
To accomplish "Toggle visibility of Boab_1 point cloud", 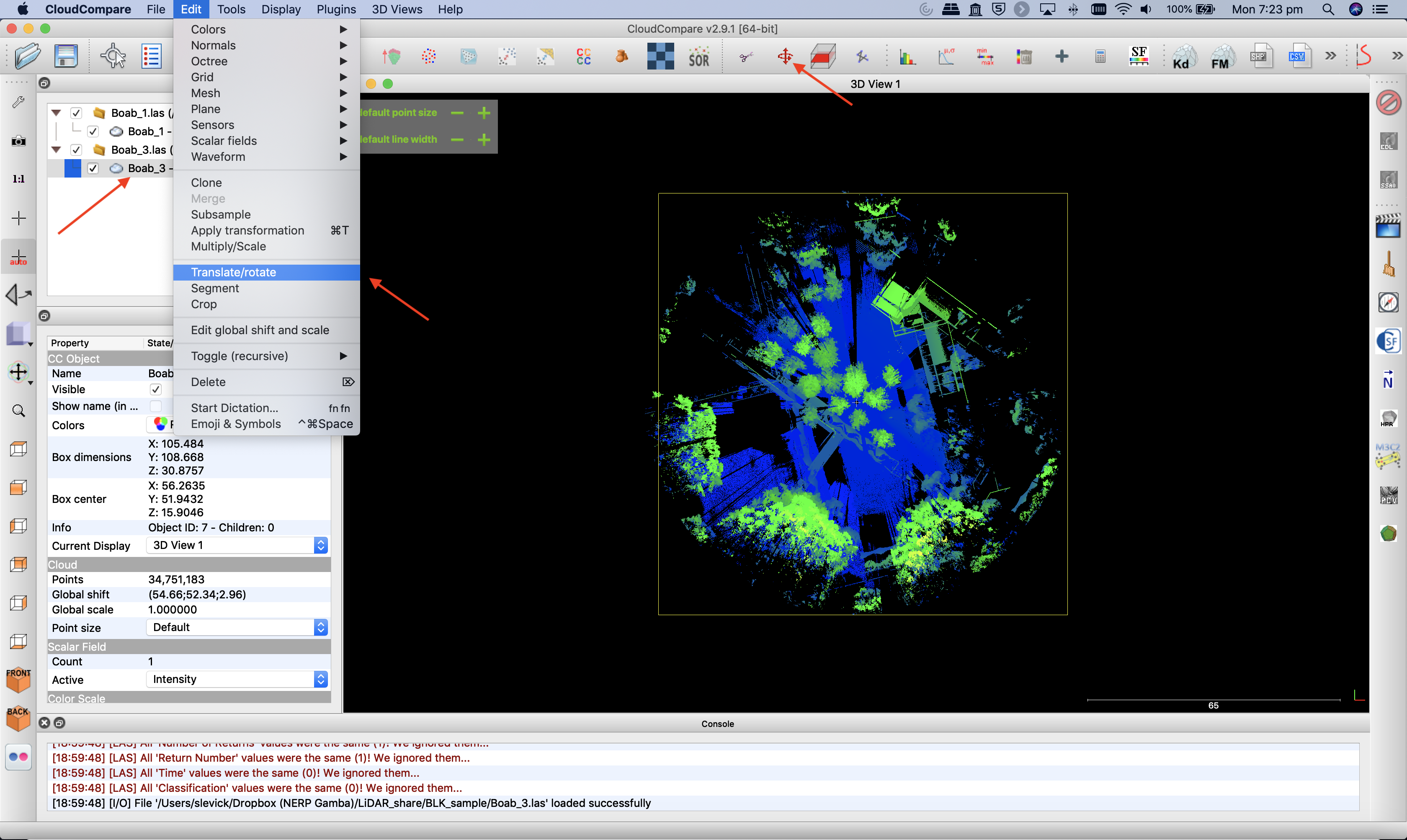I will 93,131.
